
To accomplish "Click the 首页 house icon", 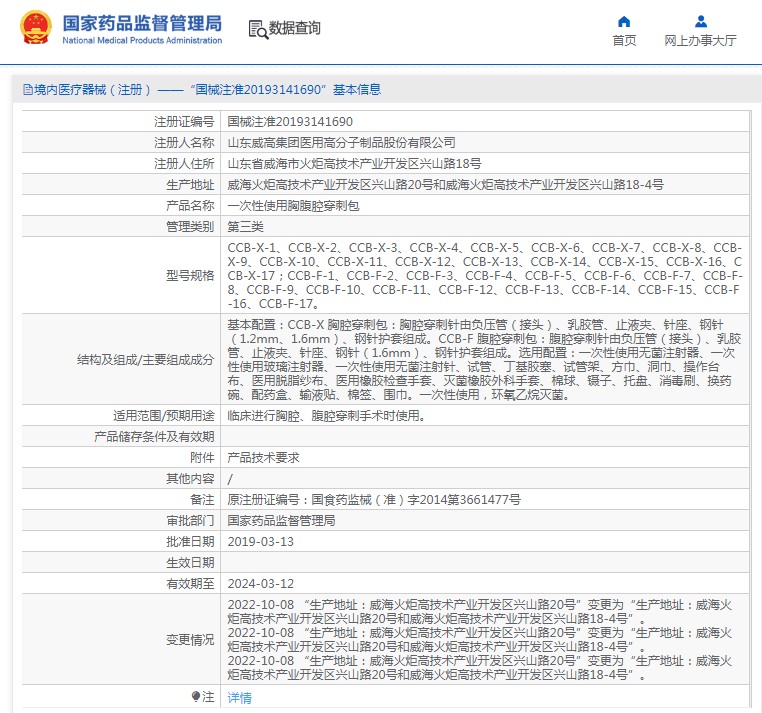I will click(624, 21).
